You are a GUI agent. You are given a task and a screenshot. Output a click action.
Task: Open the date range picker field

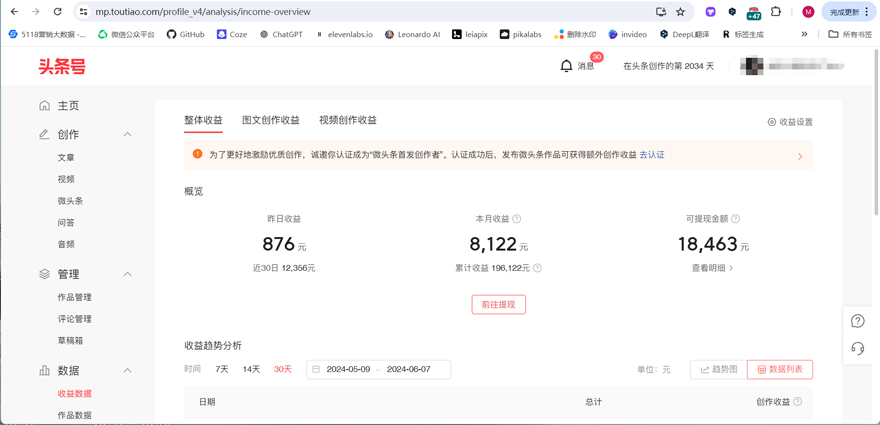coord(378,370)
